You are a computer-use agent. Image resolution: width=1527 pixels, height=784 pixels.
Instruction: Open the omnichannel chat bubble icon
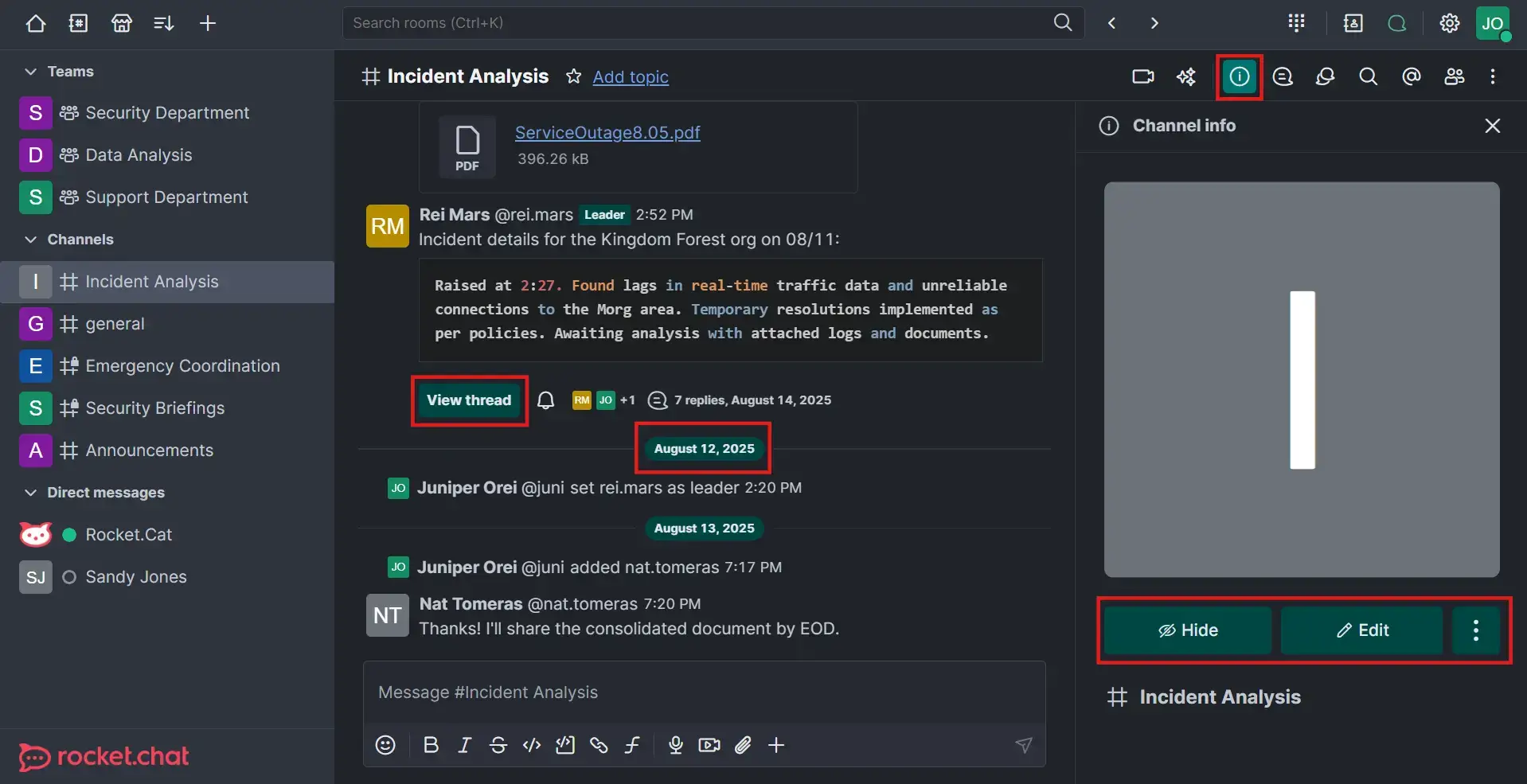point(1397,23)
